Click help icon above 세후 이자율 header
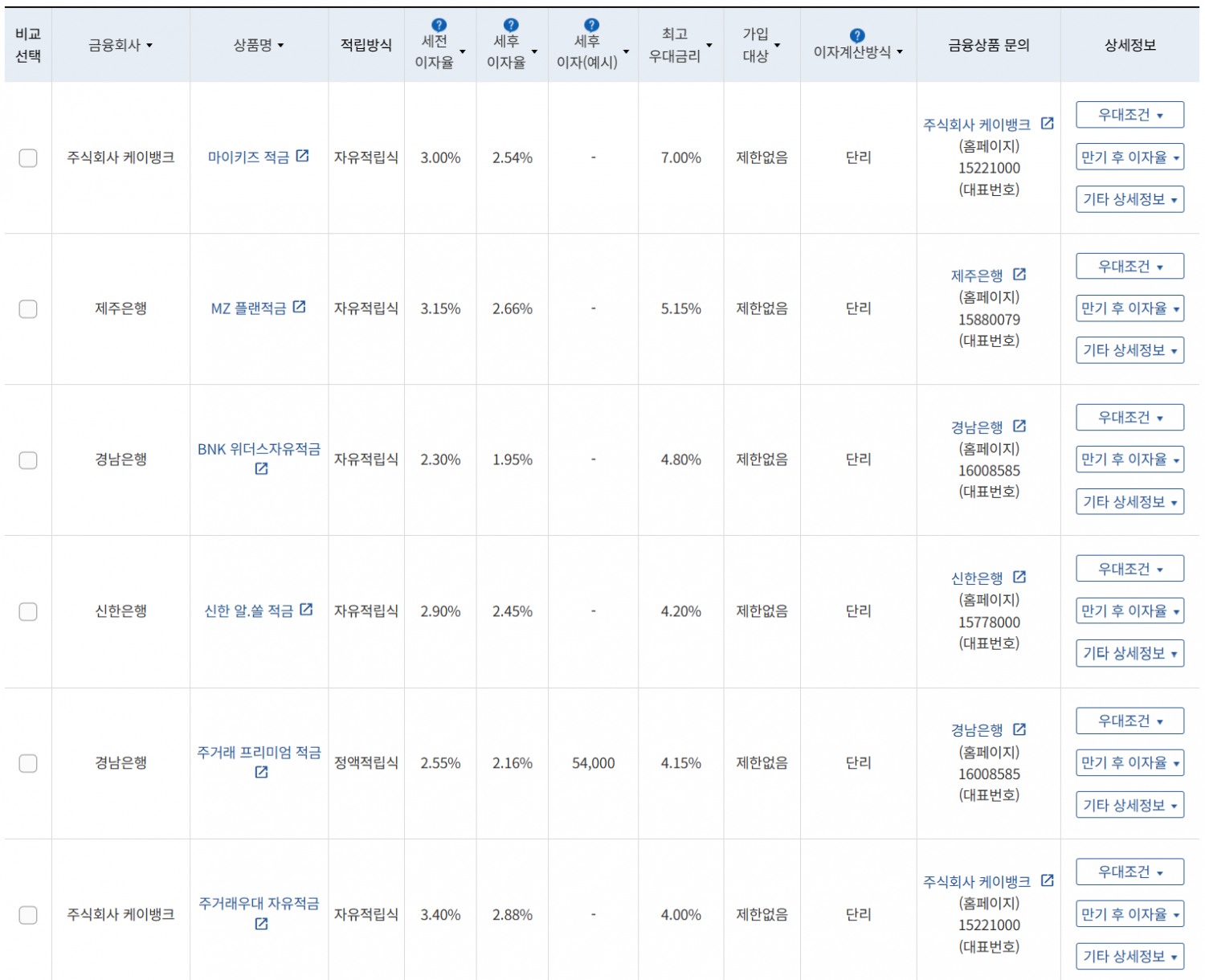Image resolution: width=1205 pixels, height=980 pixels. (x=511, y=25)
